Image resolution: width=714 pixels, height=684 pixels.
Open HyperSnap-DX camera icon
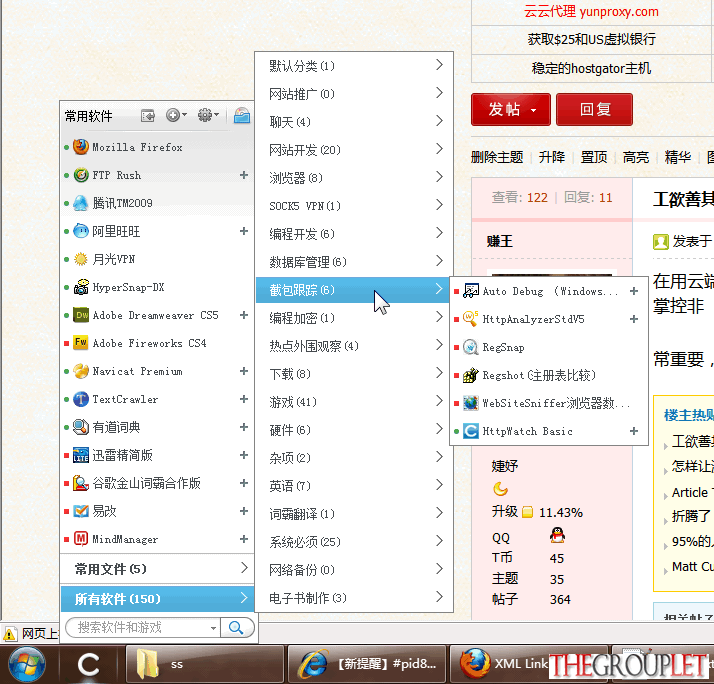[x=81, y=287]
